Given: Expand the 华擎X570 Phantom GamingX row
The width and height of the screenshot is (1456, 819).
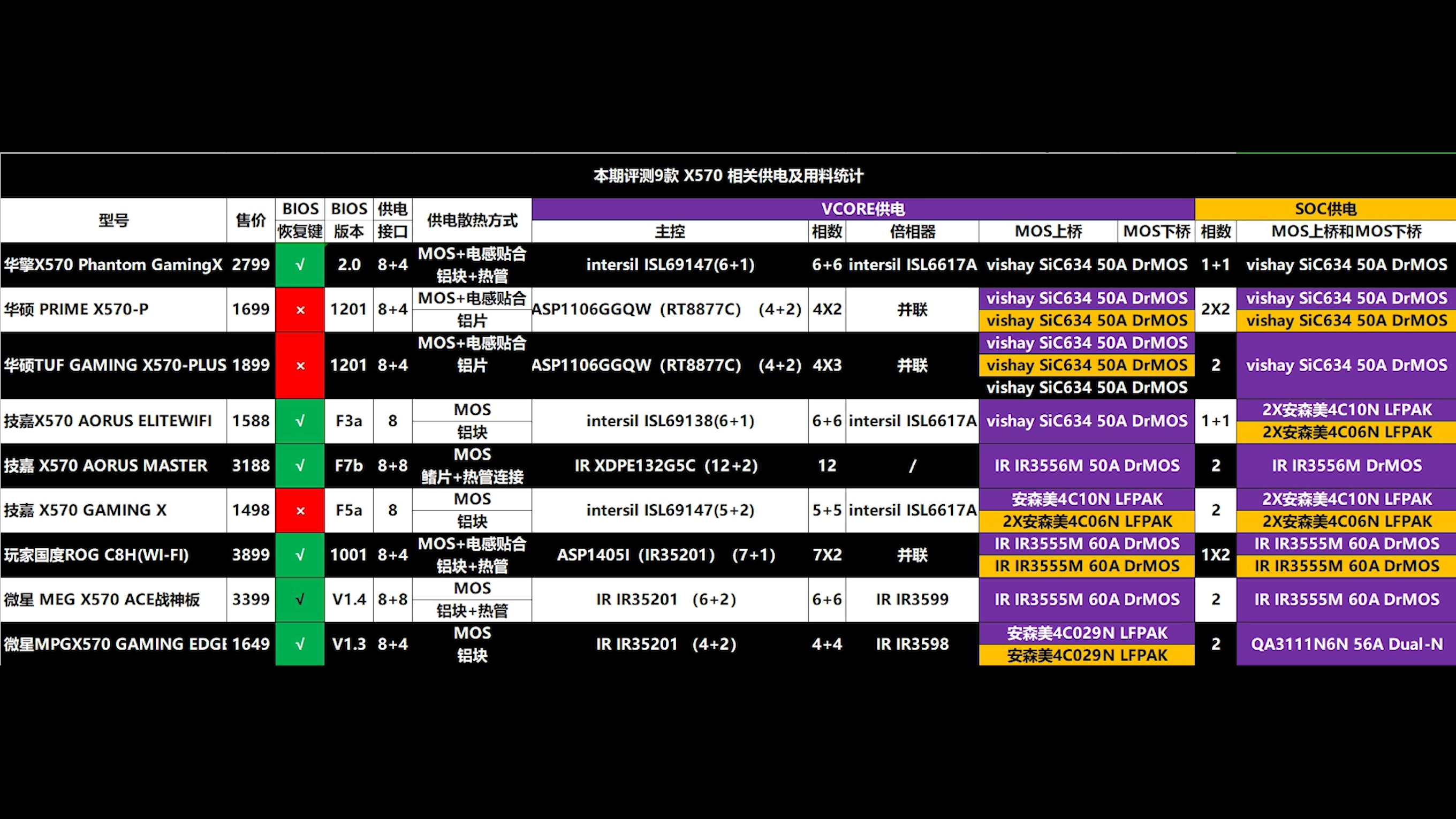Looking at the screenshot, I should tap(113, 264).
